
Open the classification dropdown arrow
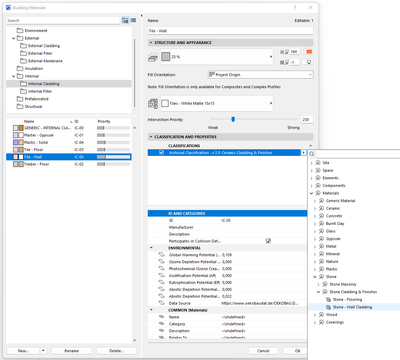point(304,153)
